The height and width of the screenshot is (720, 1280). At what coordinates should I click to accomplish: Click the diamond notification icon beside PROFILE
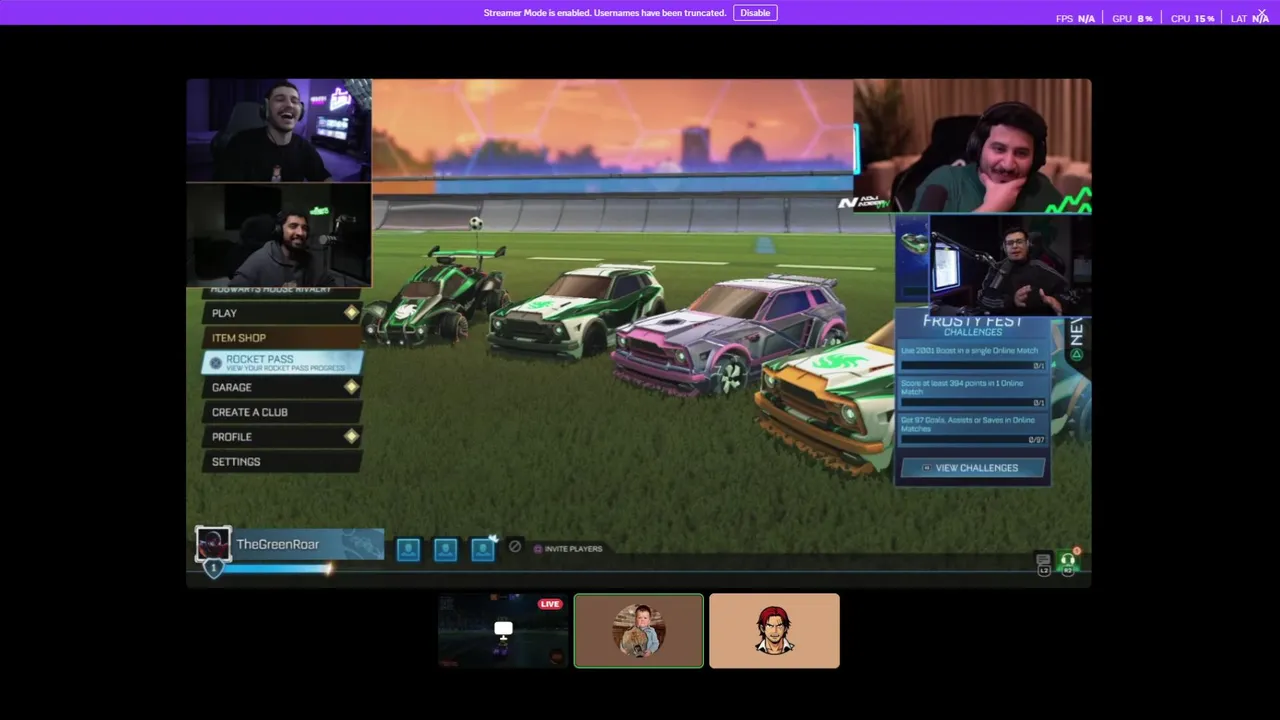click(351, 437)
